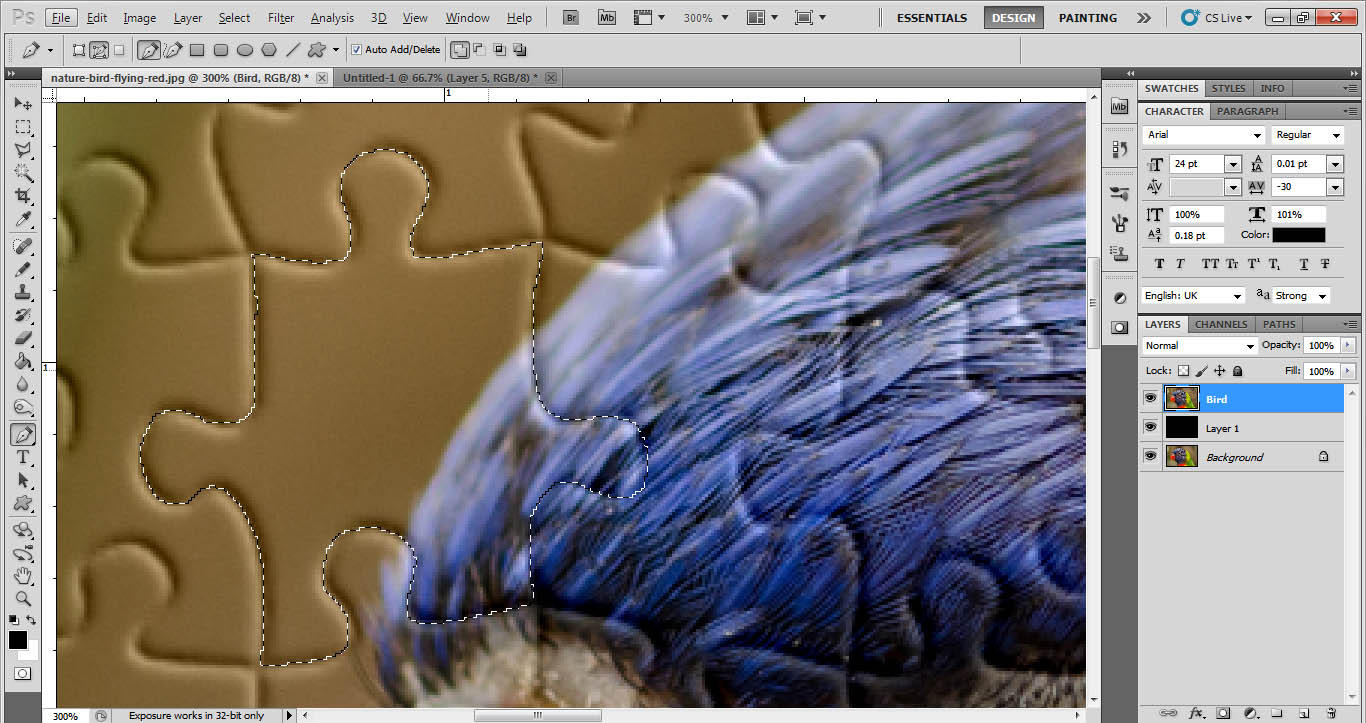The image size is (1366, 723).
Task: Open the layer blend mode dropdown showing Normal
Action: (1251, 345)
